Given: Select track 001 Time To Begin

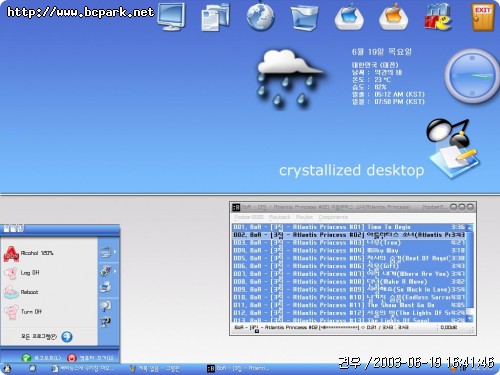Looking at the screenshot, I should coord(349,227).
